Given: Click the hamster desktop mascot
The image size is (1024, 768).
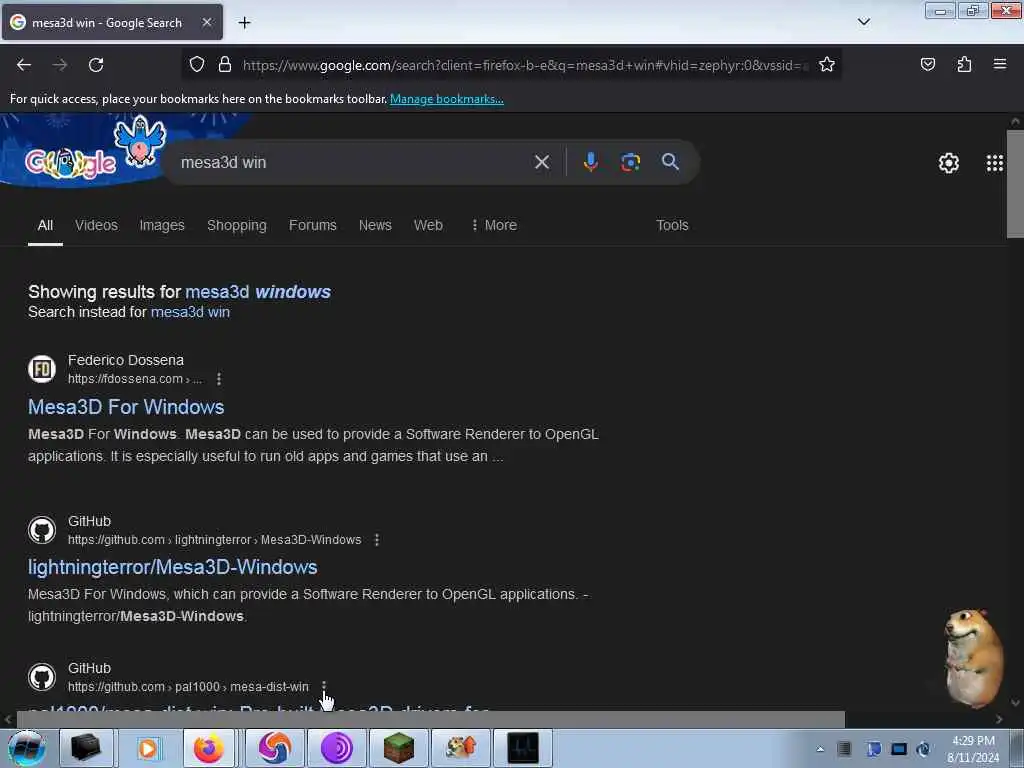Looking at the screenshot, I should [x=974, y=658].
